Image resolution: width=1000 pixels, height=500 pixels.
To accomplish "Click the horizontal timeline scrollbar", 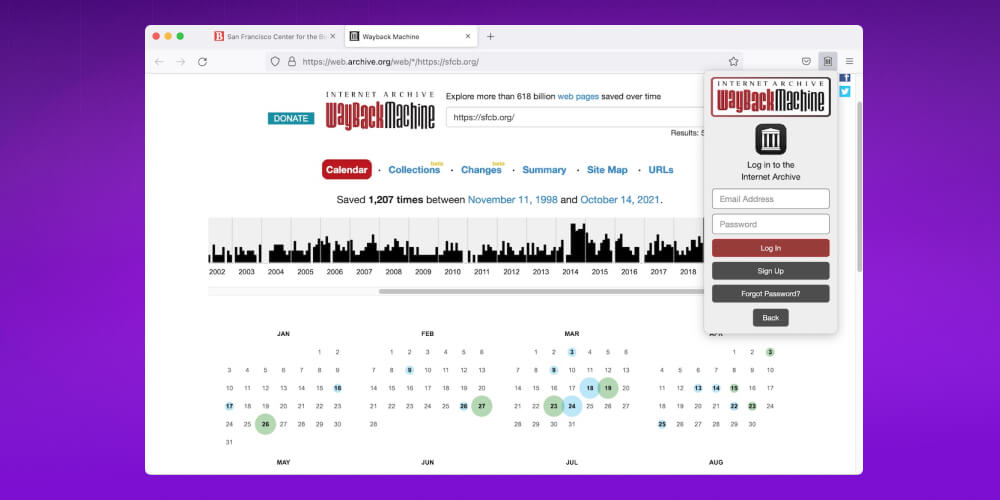I will pyautogui.click(x=540, y=291).
